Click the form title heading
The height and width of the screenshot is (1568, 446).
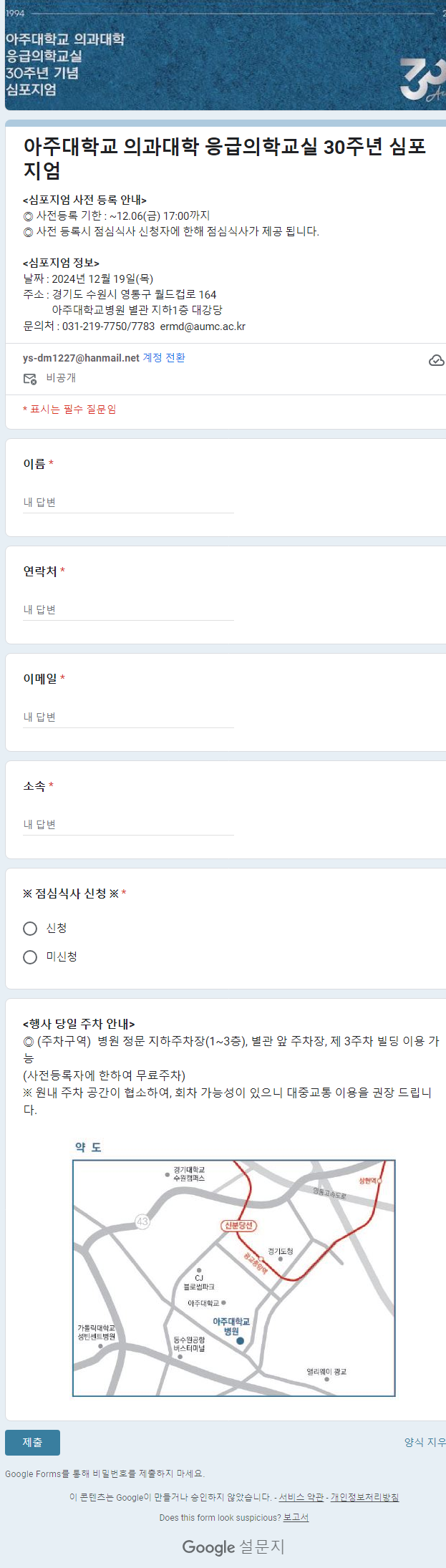224,158
